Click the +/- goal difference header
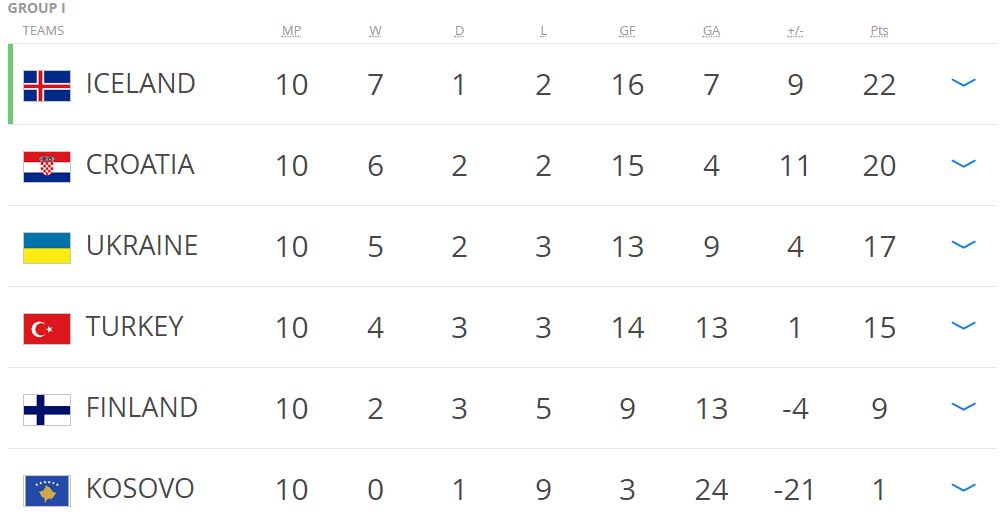This screenshot has height=522, width=1000. pyautogui.click(x=795, y=31)
